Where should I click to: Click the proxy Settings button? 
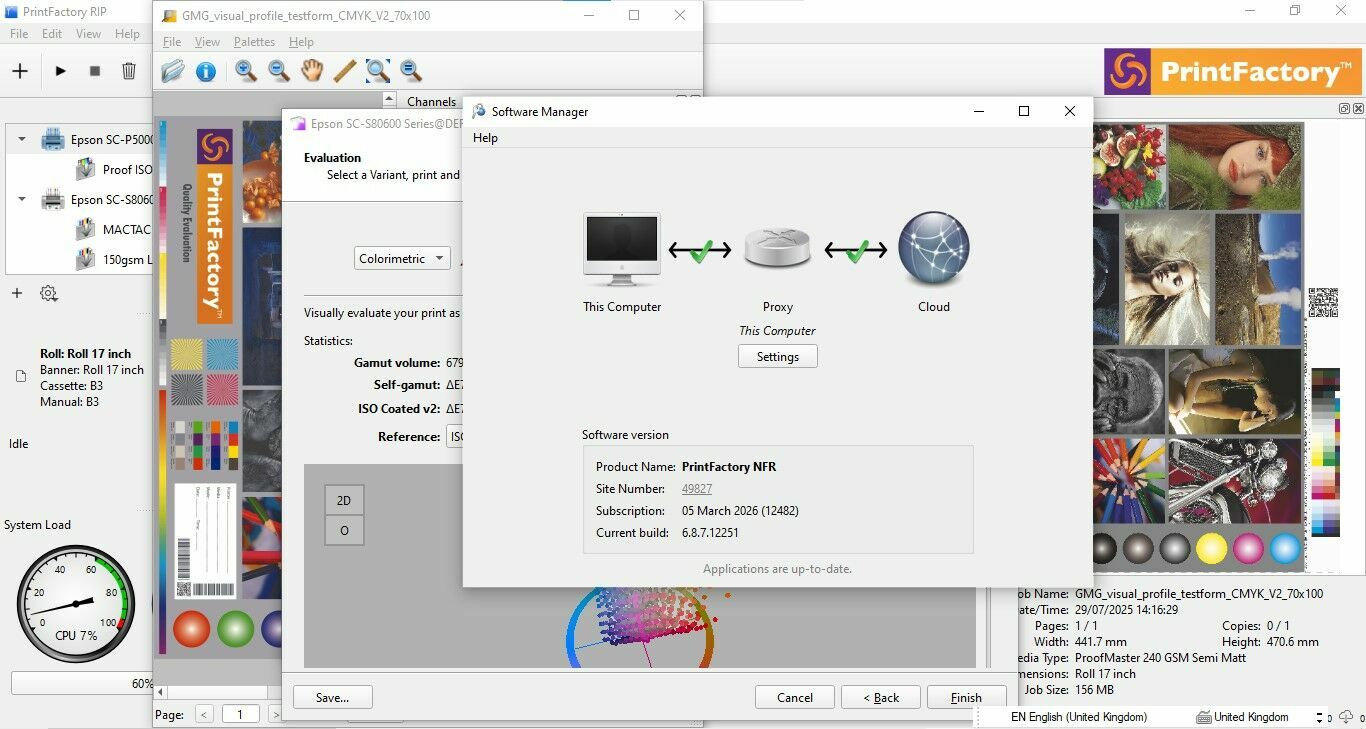tap(777, 357)
